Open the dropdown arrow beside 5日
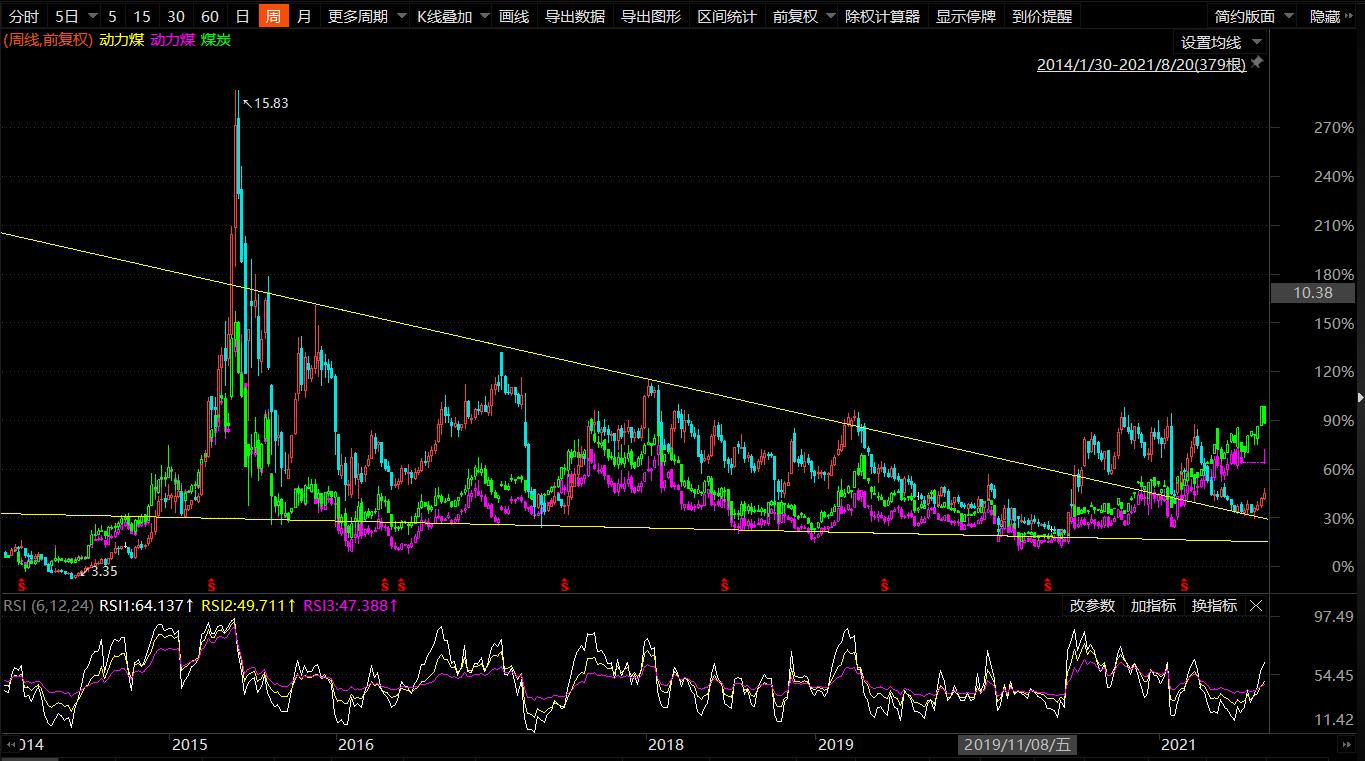The width and height of the screenshot is (1365, 761). coord(92,16)
